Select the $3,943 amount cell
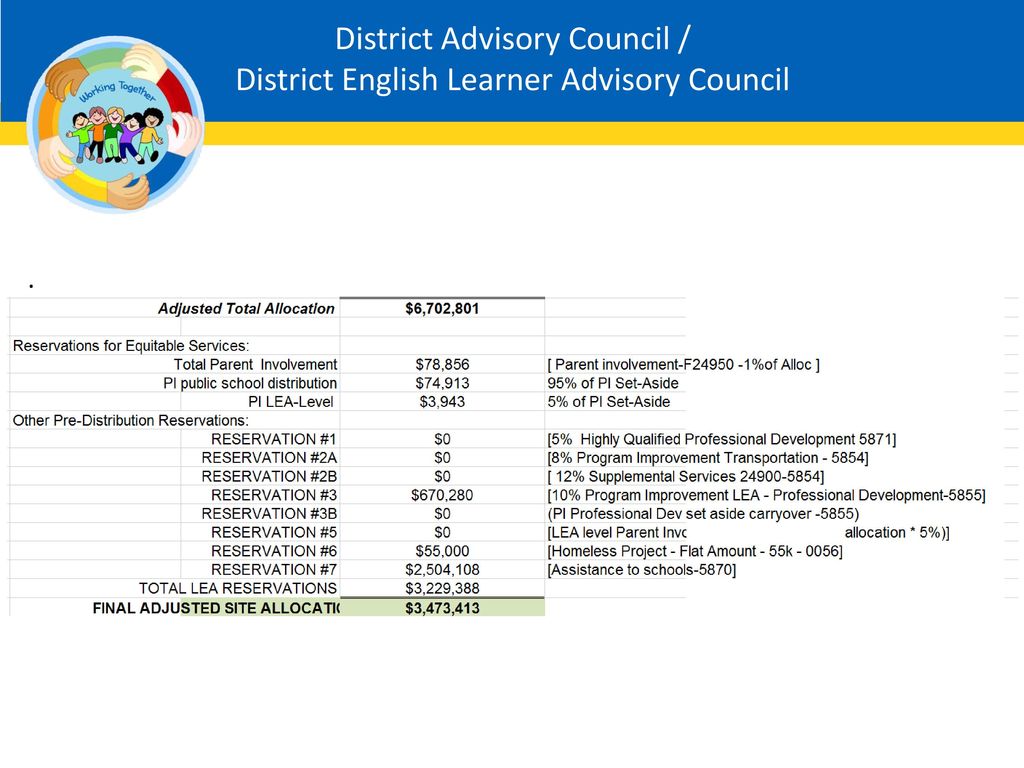The width and height of the screenshot is (1024, 768). pos(442,402)
